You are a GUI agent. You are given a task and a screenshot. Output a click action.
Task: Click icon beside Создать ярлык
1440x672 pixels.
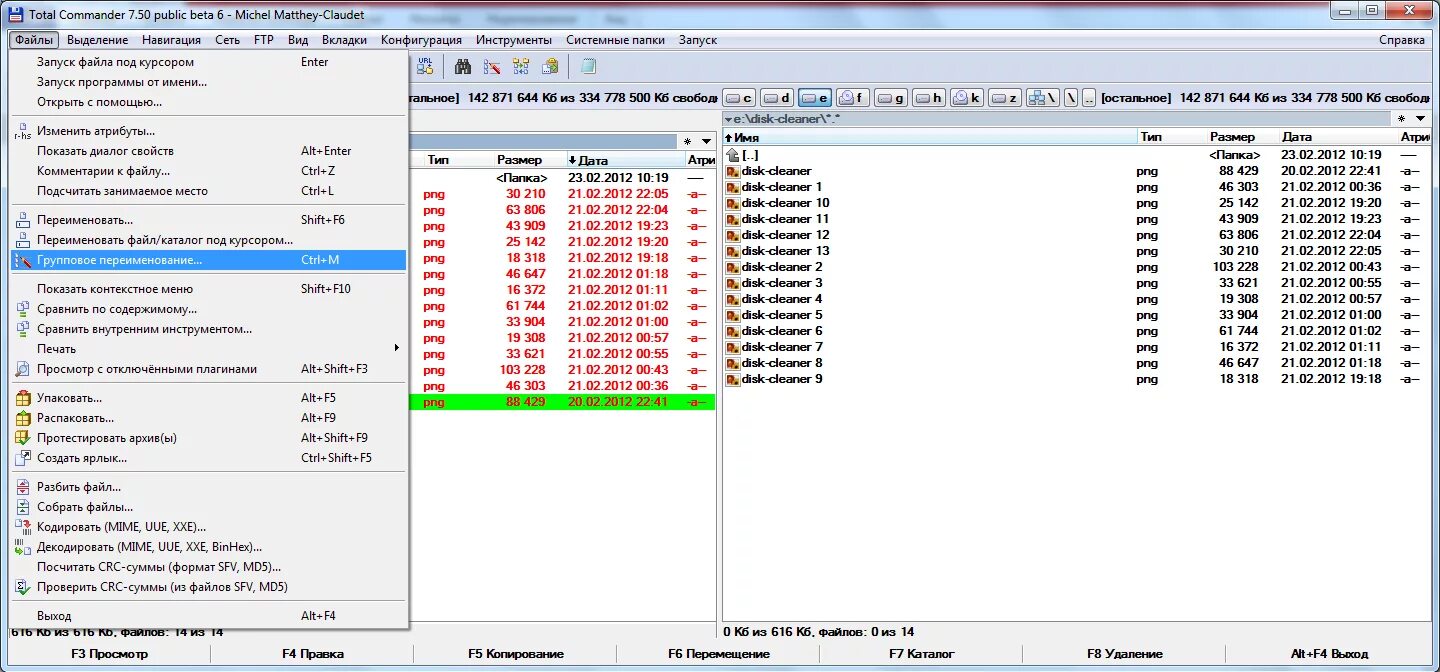tap(23, 458)
